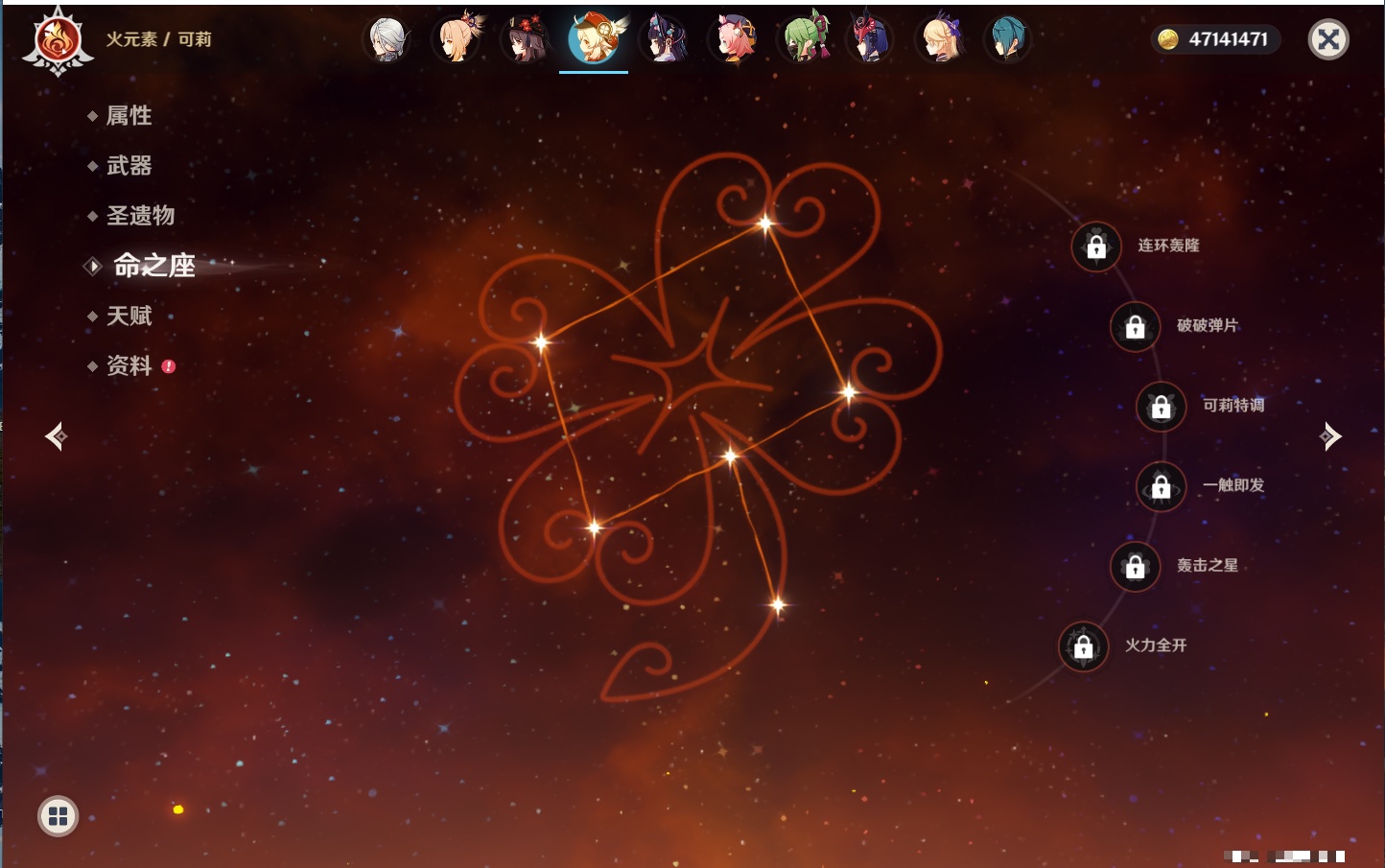
Task: Click the locked 连环轰隆 constellation icon
Action: tap(1096, 247)
